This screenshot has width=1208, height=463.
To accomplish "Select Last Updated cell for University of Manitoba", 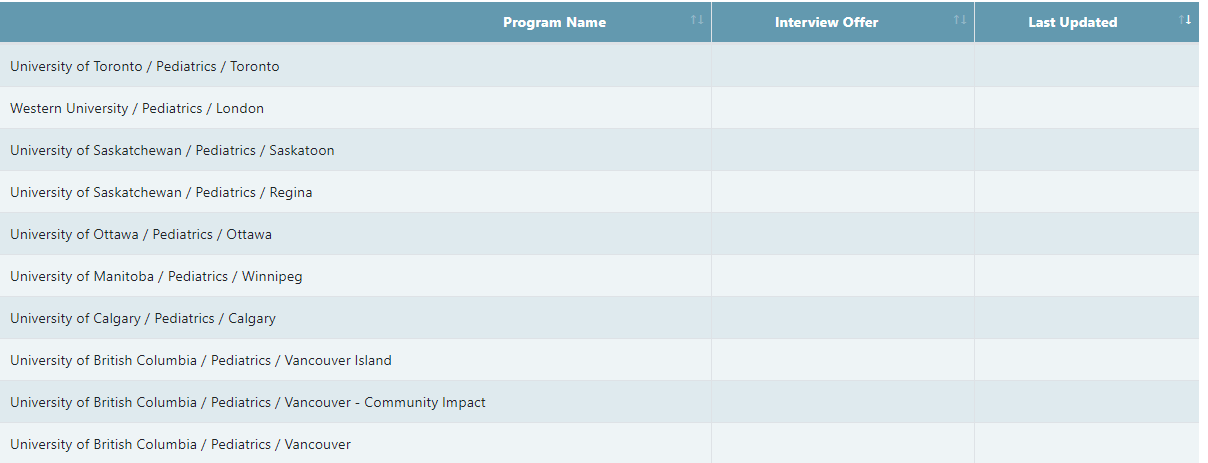I will (x=1086, y=276).
